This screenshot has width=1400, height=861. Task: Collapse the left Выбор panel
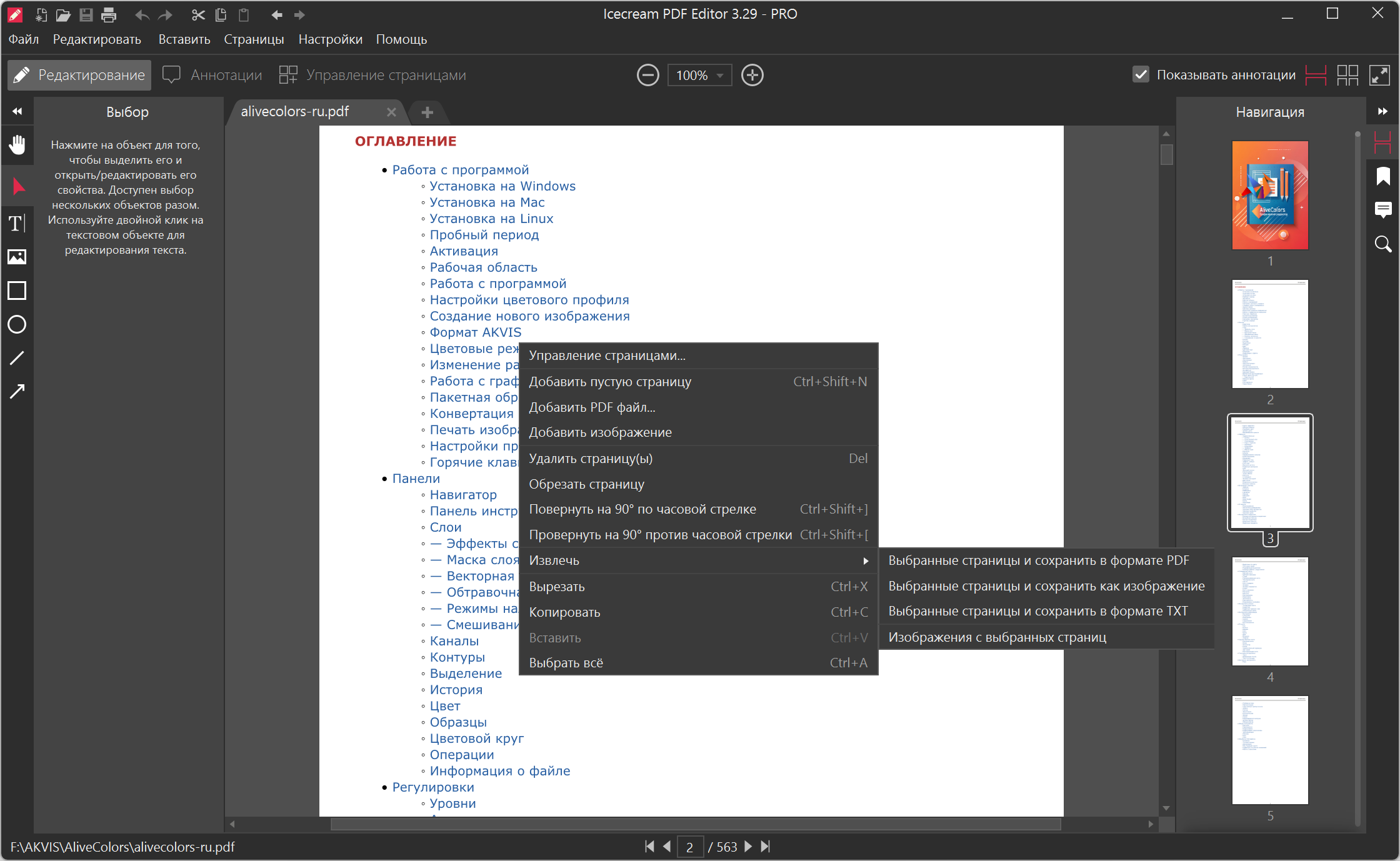(x=17, y=112)
